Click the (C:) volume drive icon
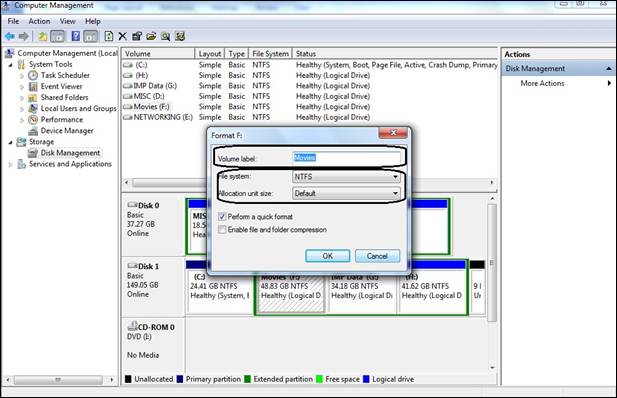Viewport: 617px width, 398px height. coord(128,65)
